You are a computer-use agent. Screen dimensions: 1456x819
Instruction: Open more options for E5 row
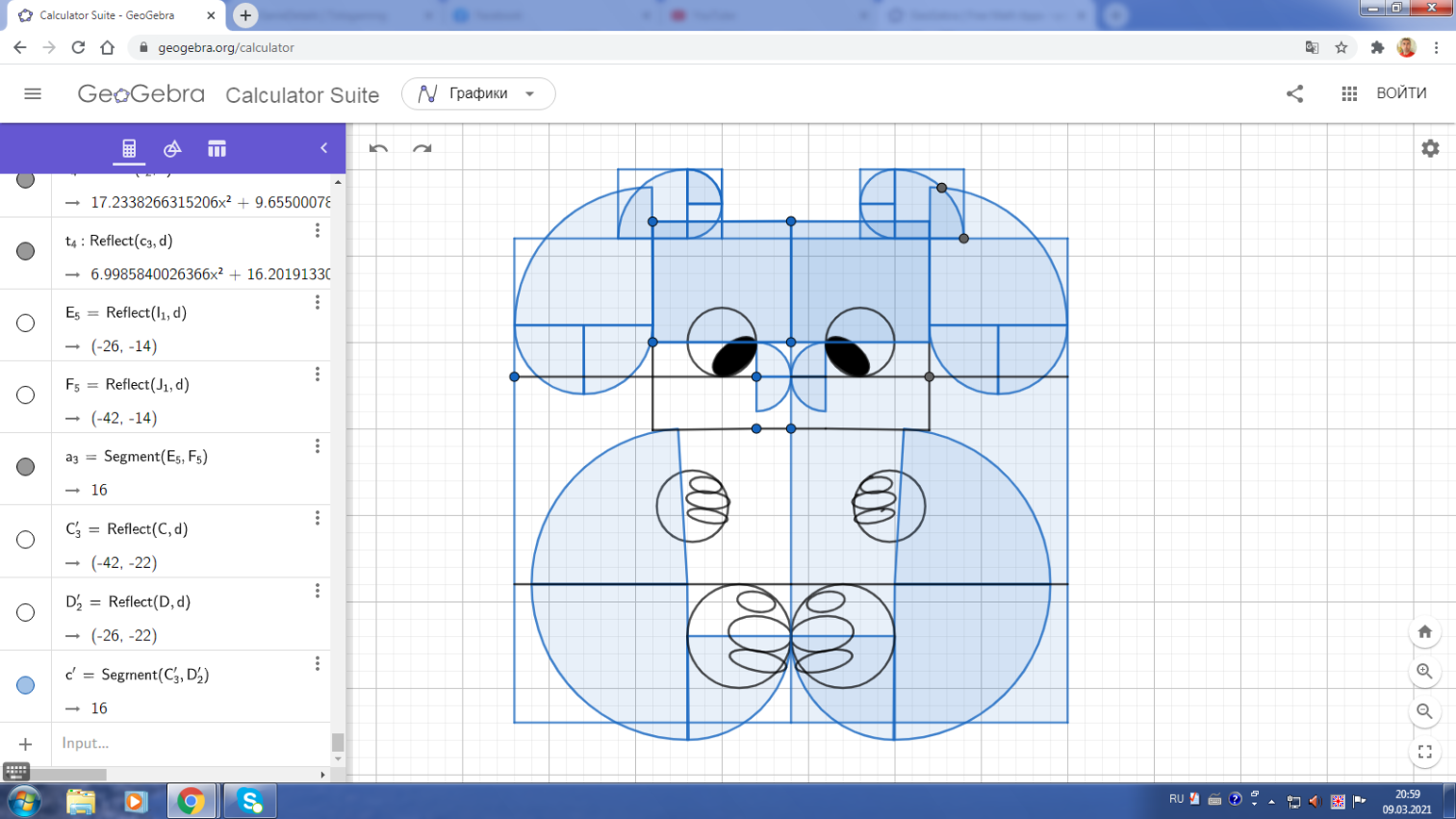click(318, 302)
